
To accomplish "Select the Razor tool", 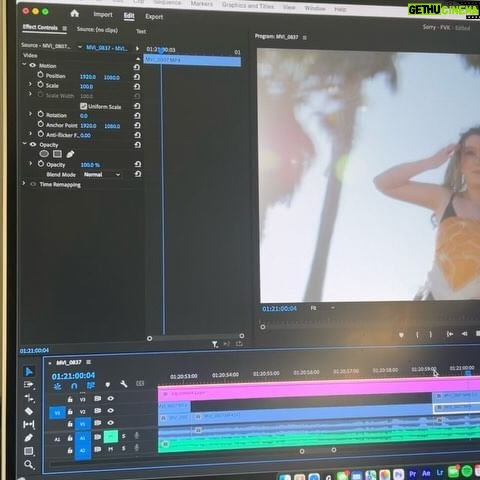I will [29, 411].
